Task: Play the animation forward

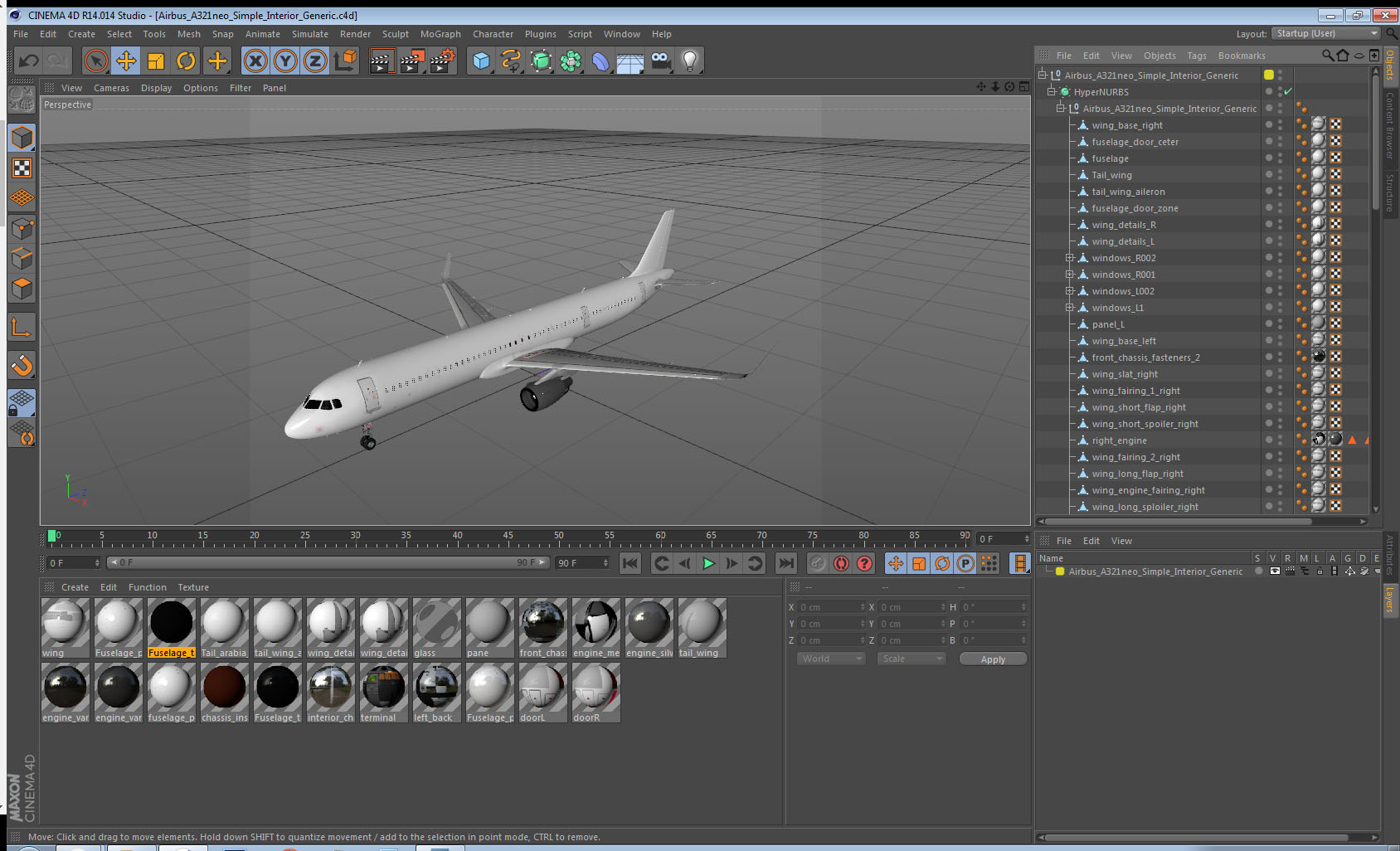Action: coord(708,564)
